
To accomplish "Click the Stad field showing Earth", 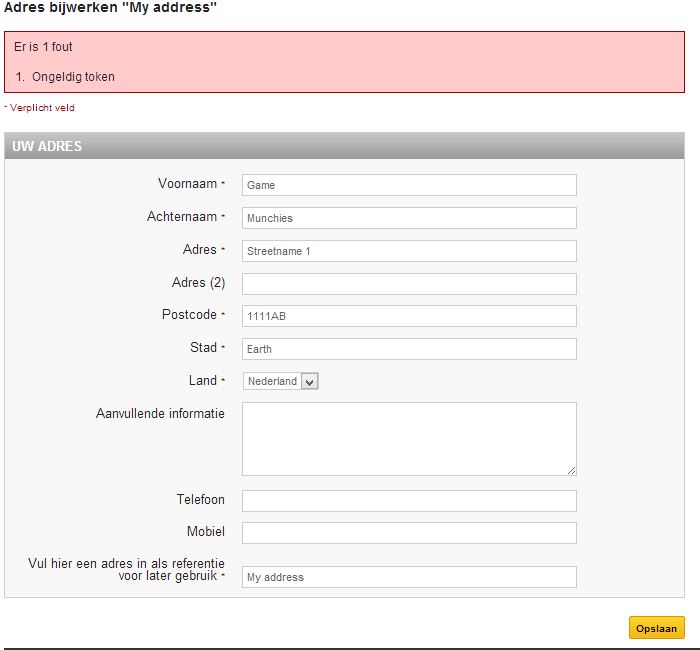I will point(409,349).
